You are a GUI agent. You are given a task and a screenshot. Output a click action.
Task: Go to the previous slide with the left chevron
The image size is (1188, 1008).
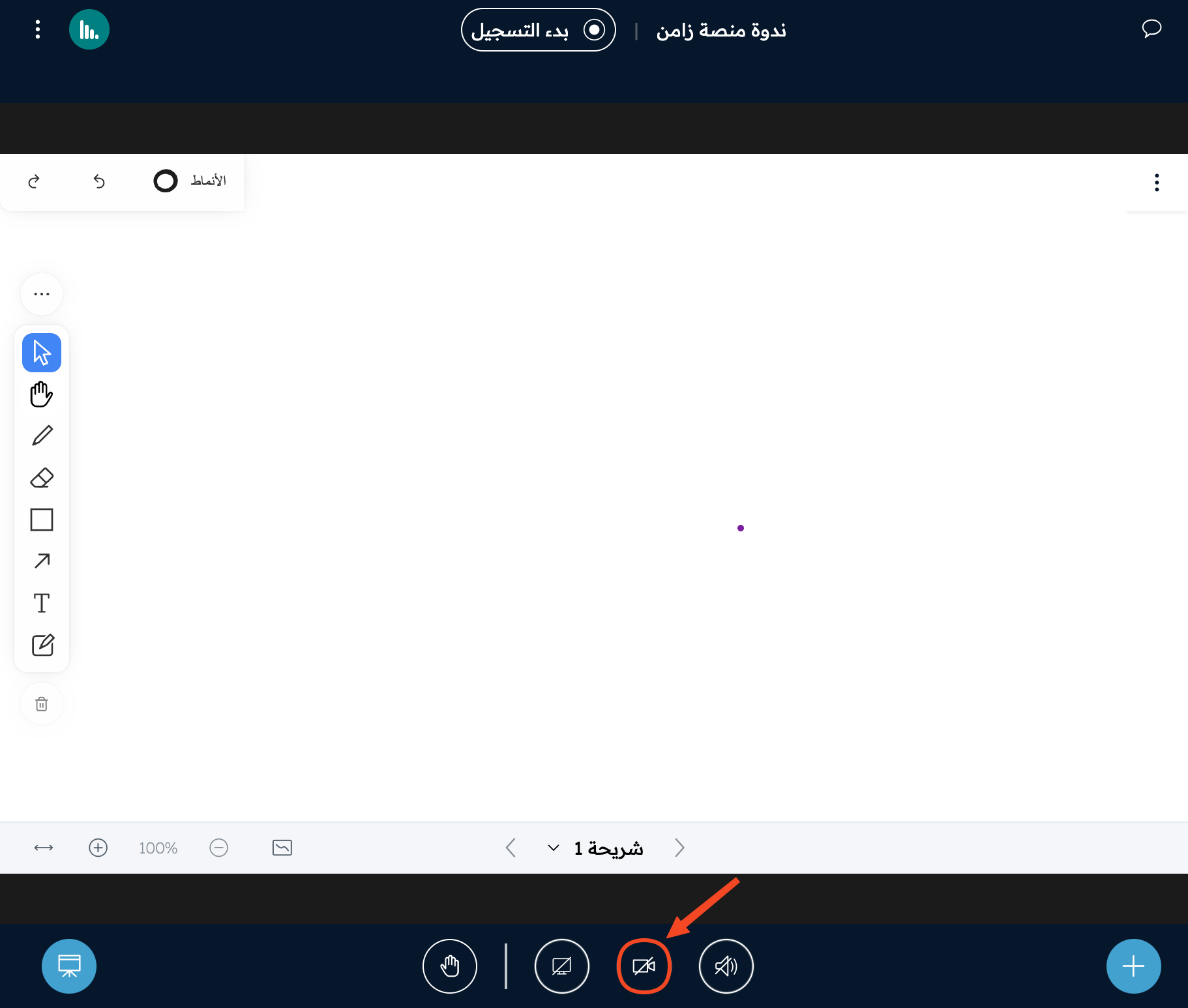[x=511, y=848]
